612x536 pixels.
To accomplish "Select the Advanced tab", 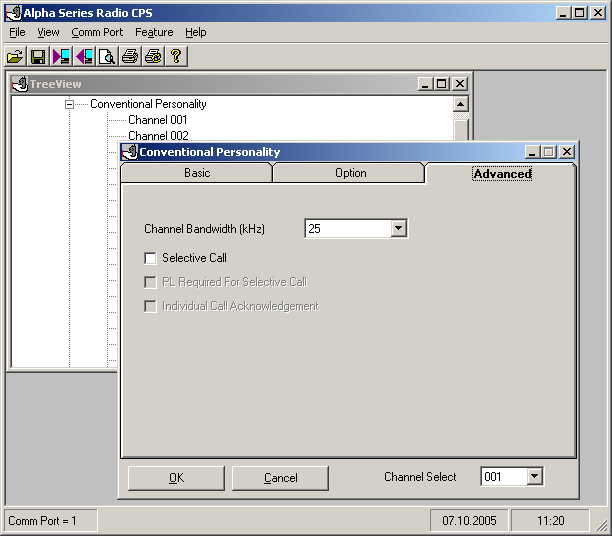I will tap(502, 174).
